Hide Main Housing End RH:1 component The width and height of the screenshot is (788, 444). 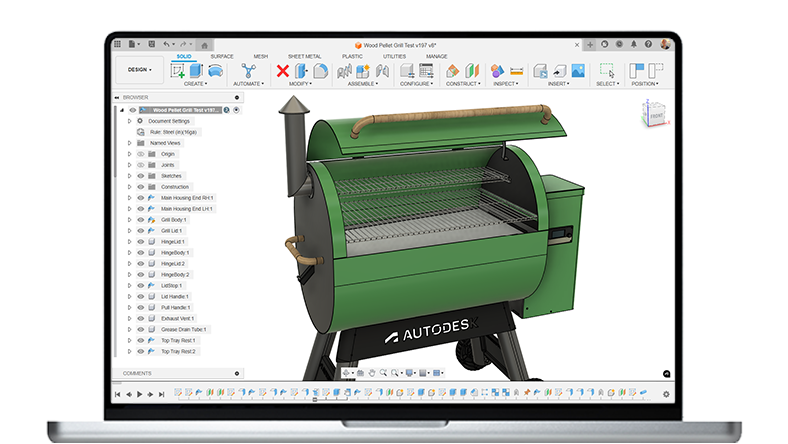coord(141,198)
